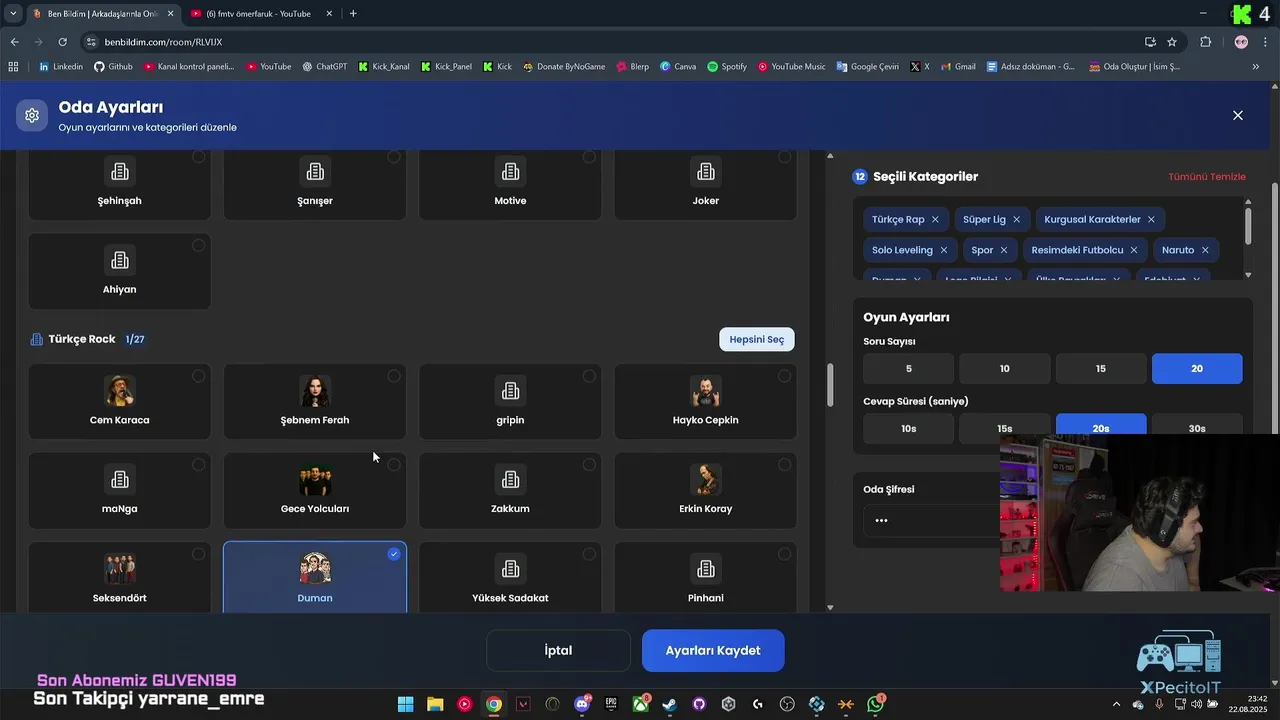The height and width of the screenshot is (720, 1280).
Task: Remove the Naruto category chip
Action: 1205,250
